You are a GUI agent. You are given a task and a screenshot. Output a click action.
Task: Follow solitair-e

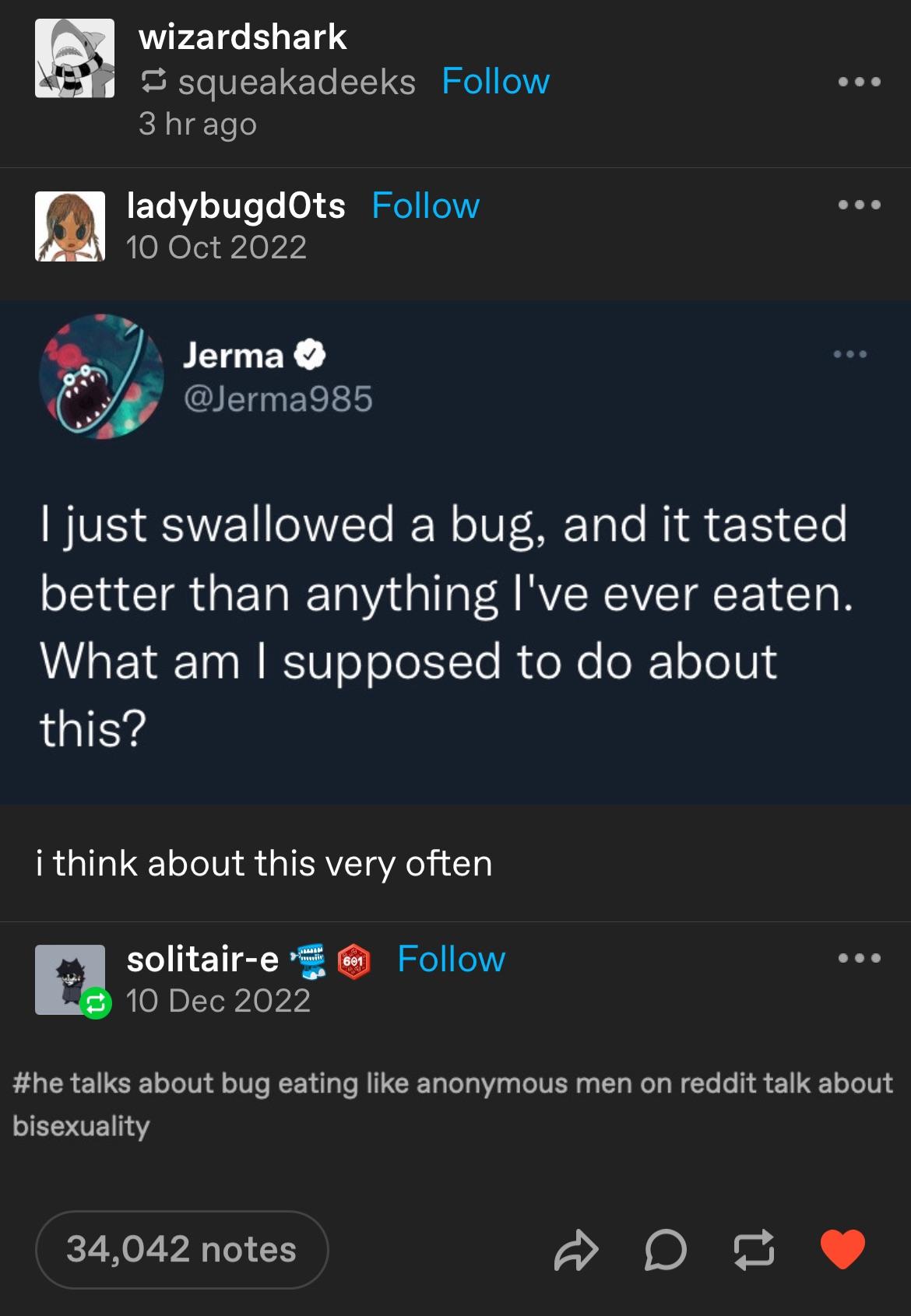pos(453,960)
